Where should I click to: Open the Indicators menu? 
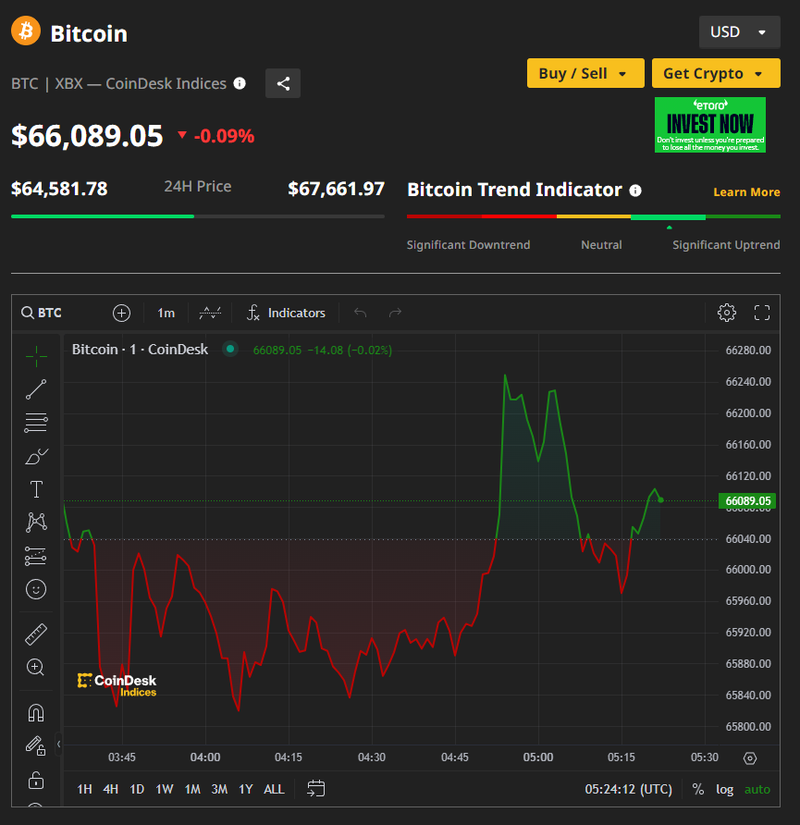[x=286, y=313]
